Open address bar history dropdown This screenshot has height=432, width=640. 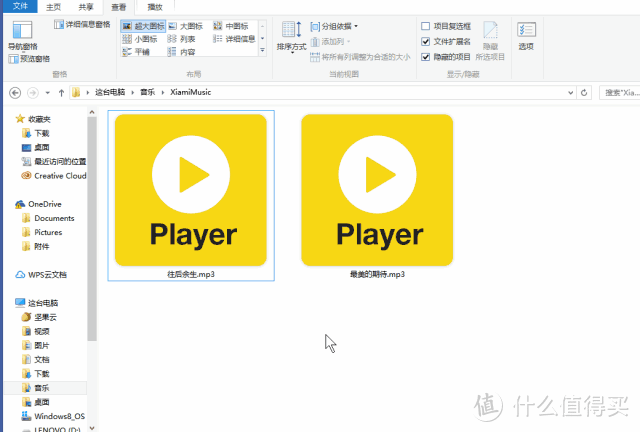(x=571, y=93)
